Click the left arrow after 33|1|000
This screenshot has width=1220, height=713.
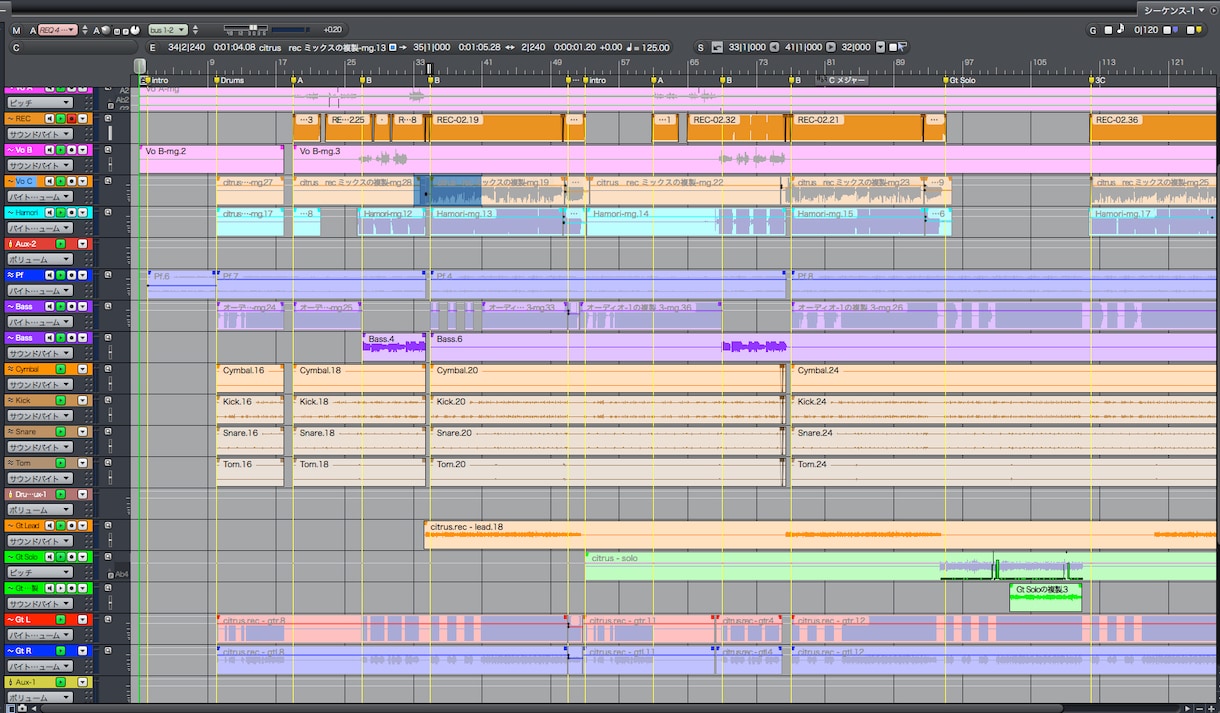776,47
